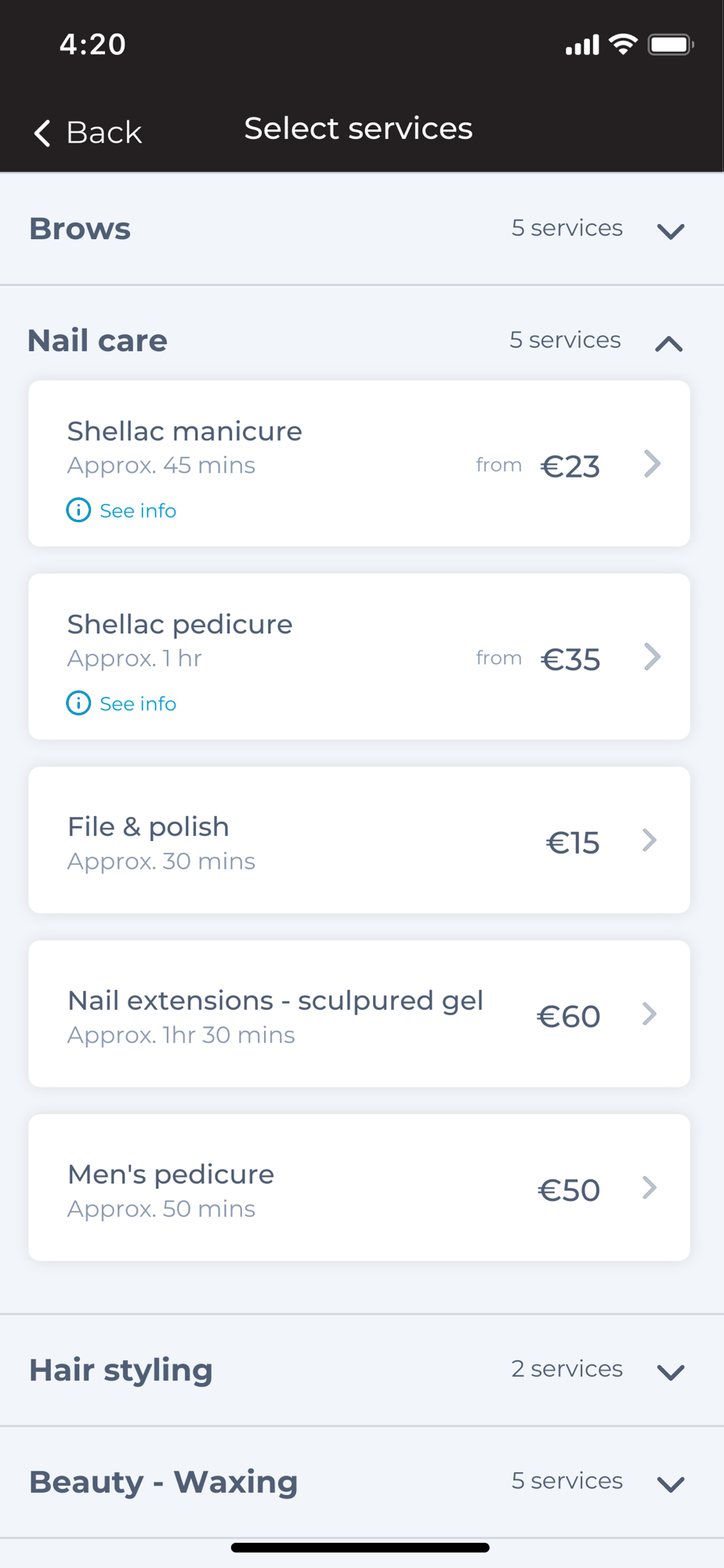Tap chevron arrow on Shellac manicure card
724x1568 pixels.
tap(652, 464)
